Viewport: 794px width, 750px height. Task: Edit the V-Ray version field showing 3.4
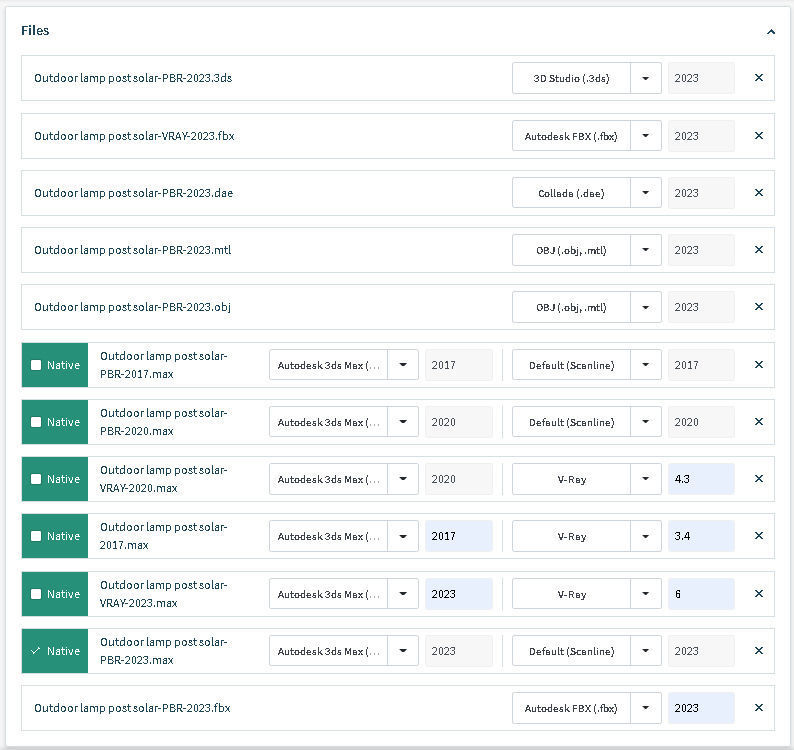coord(701,536)
